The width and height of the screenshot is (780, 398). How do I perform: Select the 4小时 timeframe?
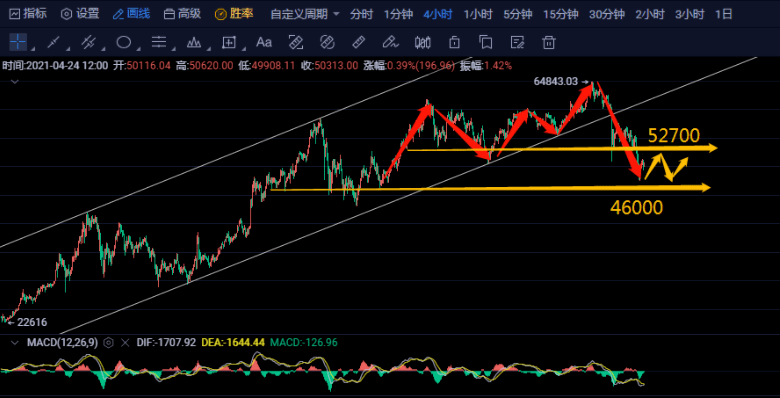[438, 14]
